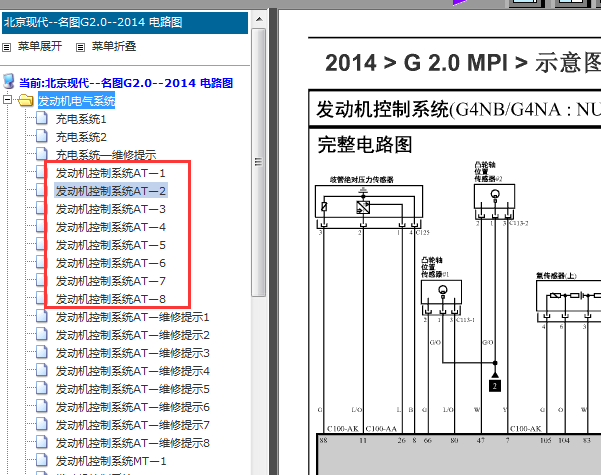Click the document icon beside 发动机控制系统MT—1
The width and height of the screenshot is (601, 475).
click(x=42, y=461)
